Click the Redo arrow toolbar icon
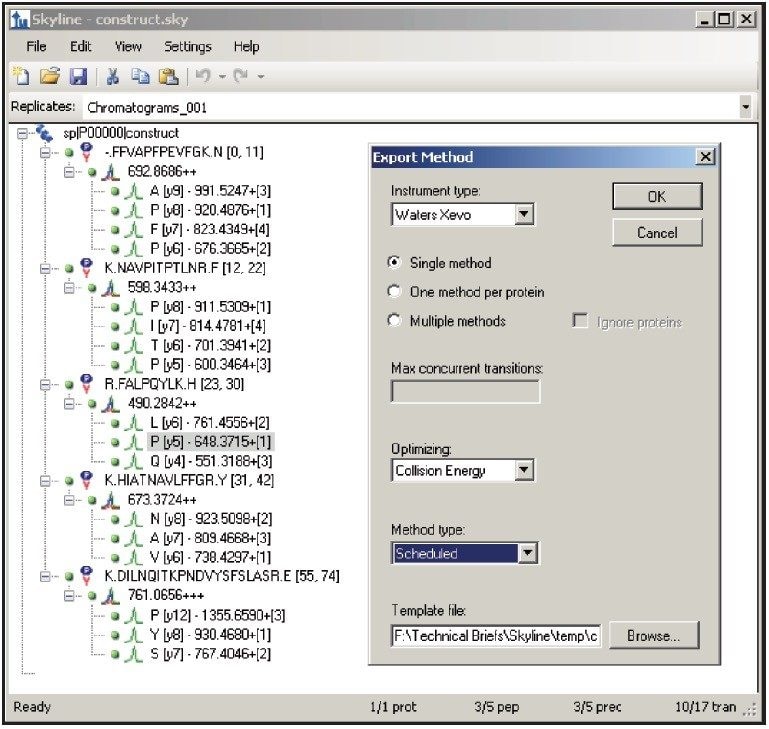769x729 pixels. (x=241, y=76)
